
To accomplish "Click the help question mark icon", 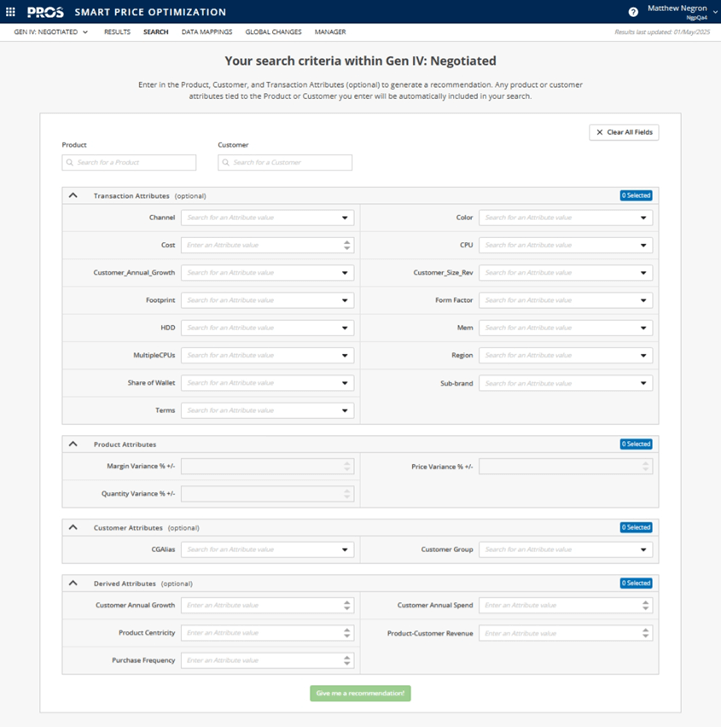I will 633,12.
